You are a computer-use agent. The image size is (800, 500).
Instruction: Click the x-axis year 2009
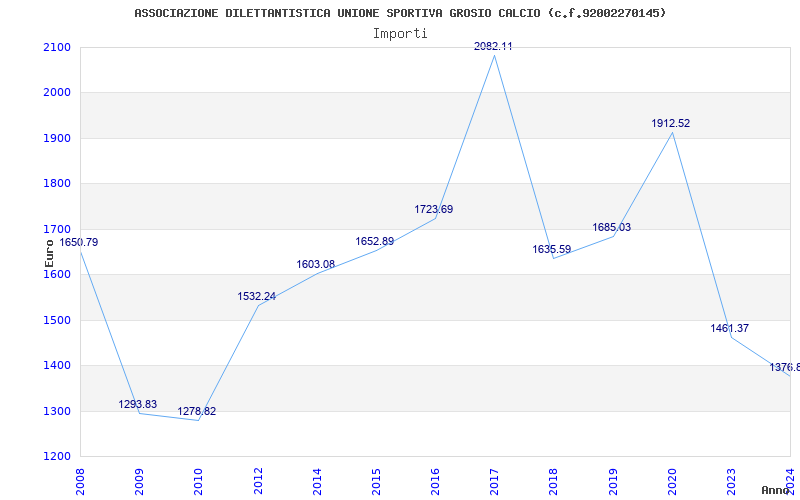point(139,482)
